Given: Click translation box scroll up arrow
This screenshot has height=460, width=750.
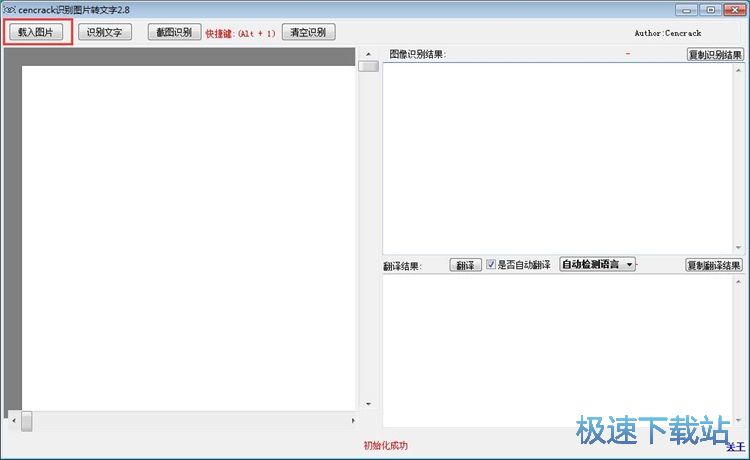Looking at the screenshot, I should pos(739,282).
